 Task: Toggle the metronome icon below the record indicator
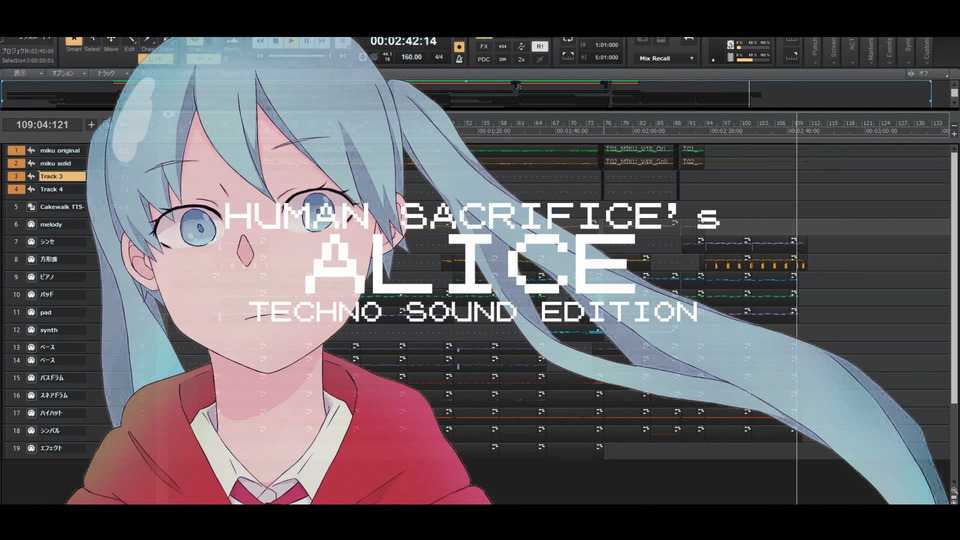pyautogui.click(x=459, y=59)
